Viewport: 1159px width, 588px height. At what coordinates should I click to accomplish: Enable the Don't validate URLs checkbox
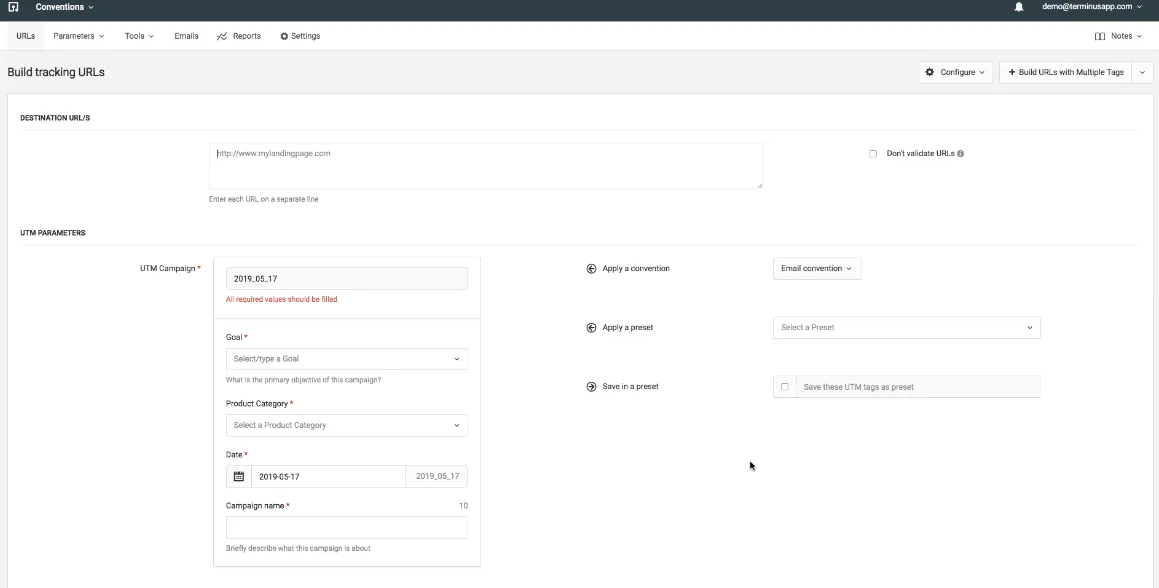click(x=871, y=153)
